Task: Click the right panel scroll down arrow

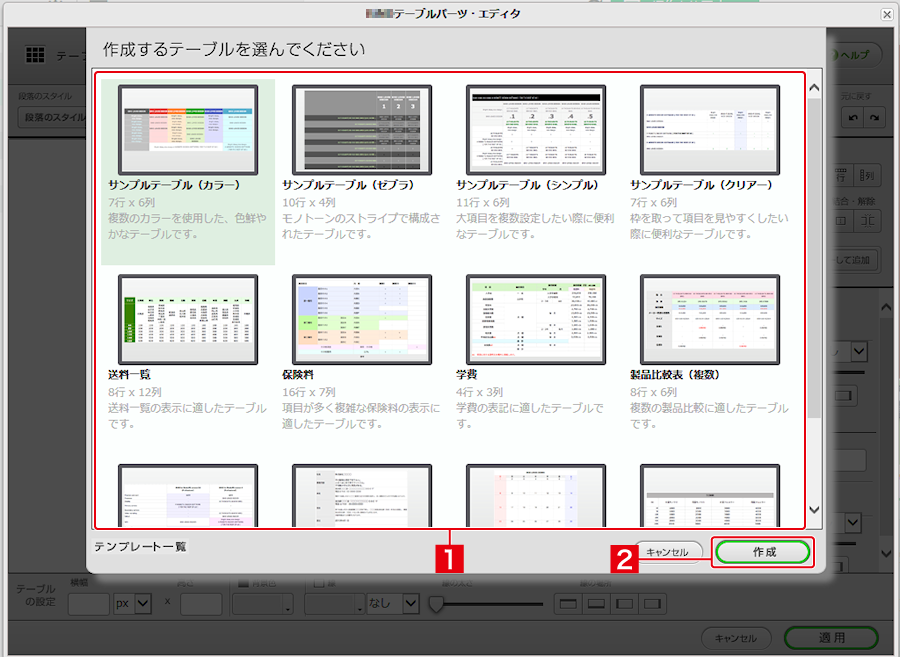Action: pos(886,553)
